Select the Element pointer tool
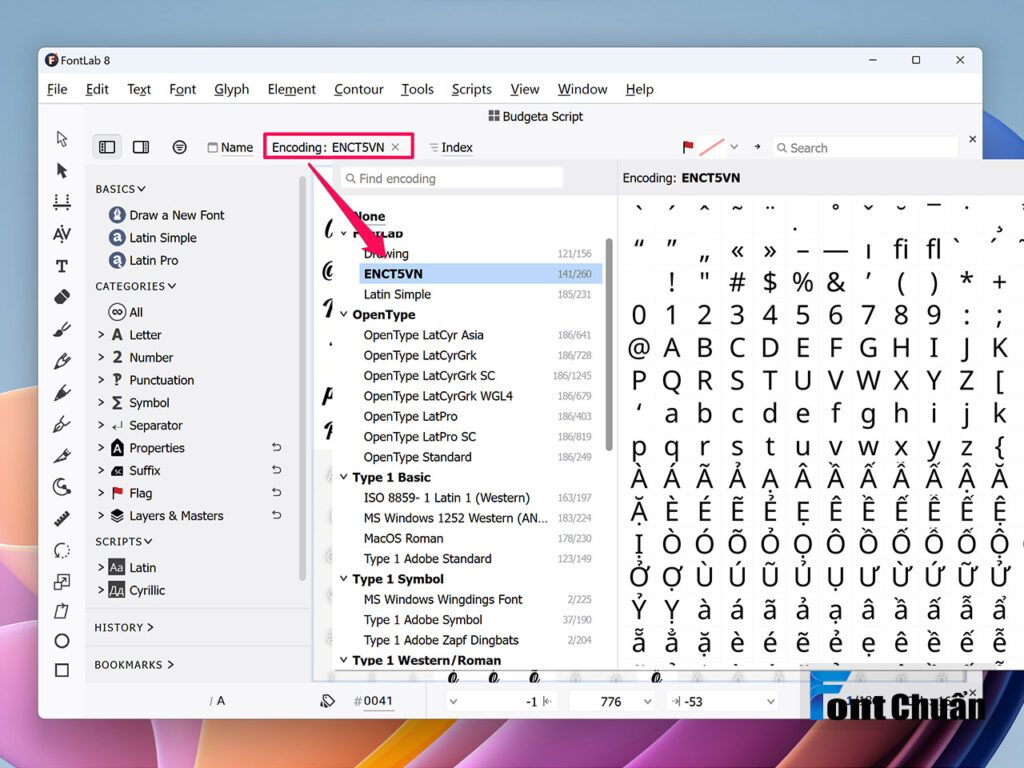This screenshot has height=768, width=1024. 62,170
